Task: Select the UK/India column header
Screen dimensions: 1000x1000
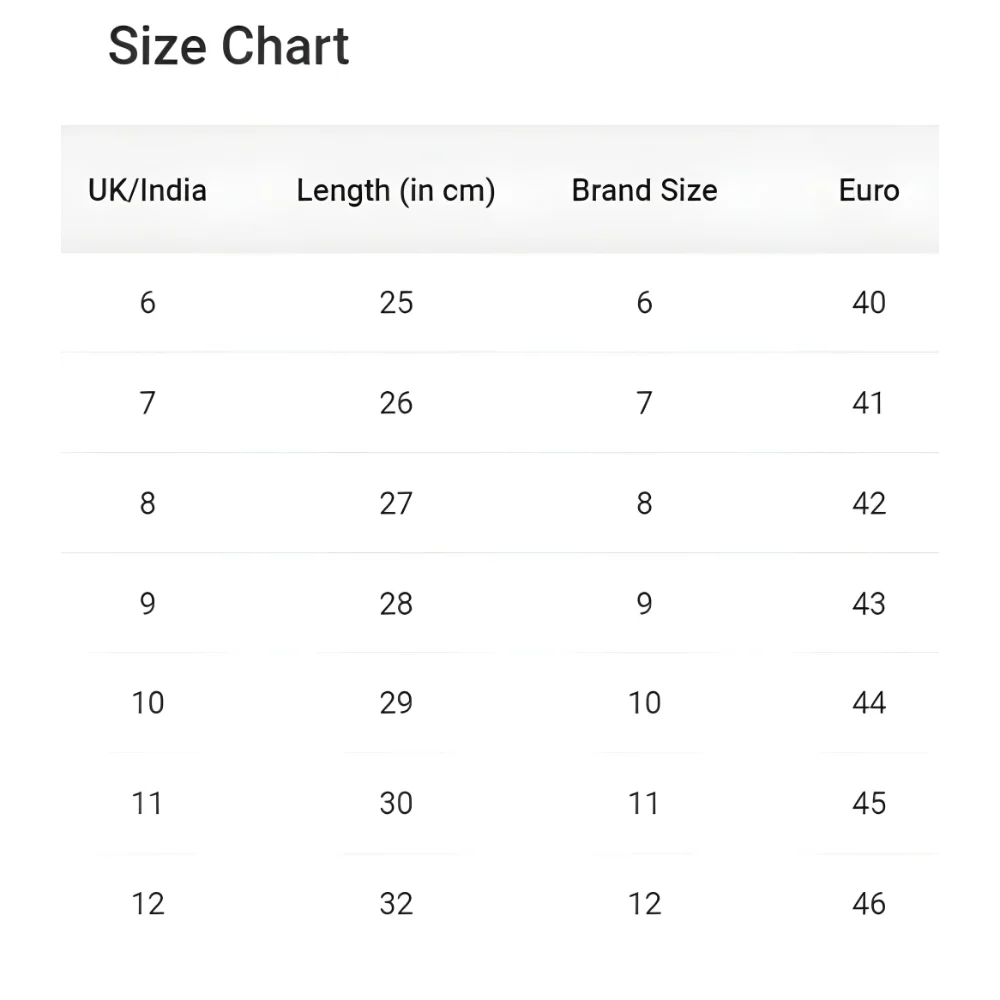Action: click(147, 190)
